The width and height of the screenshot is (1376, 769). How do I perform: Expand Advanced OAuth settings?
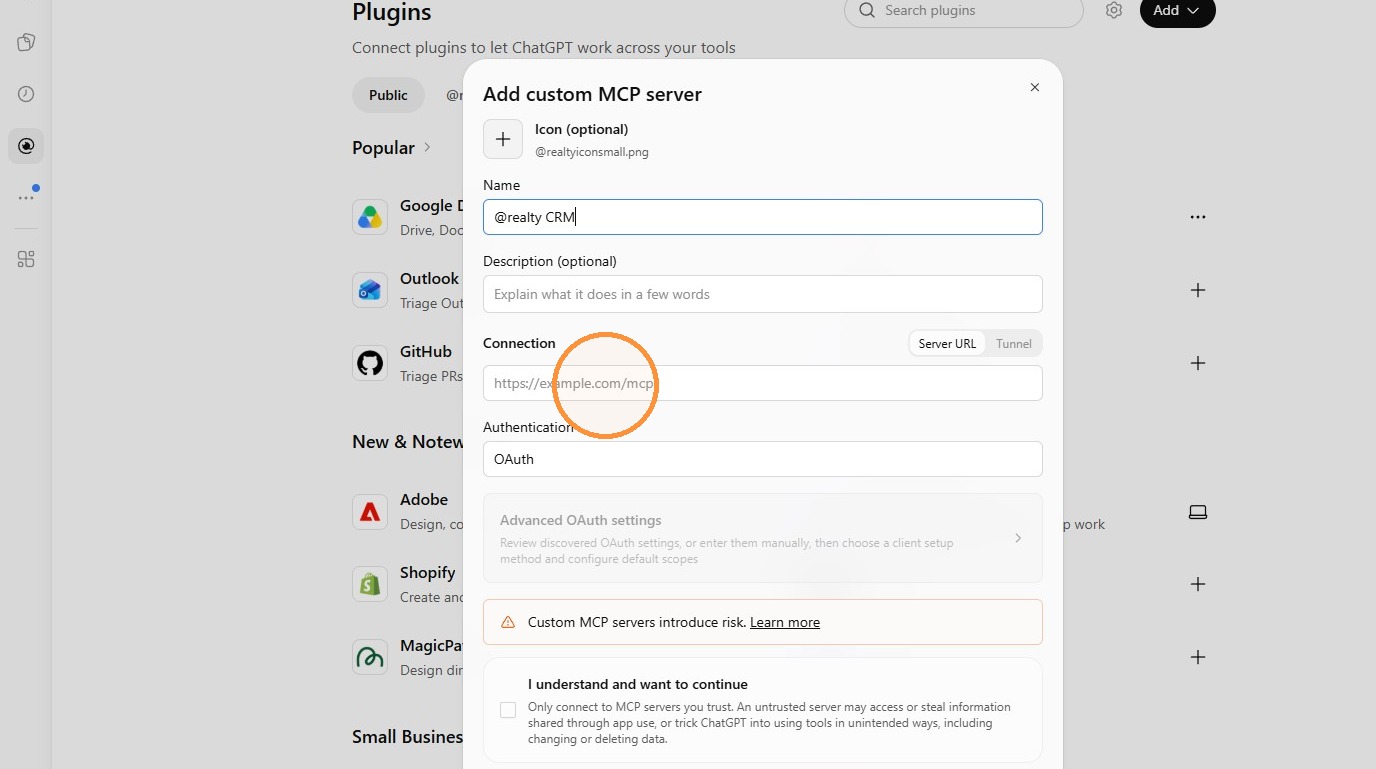tap(762, 538)
